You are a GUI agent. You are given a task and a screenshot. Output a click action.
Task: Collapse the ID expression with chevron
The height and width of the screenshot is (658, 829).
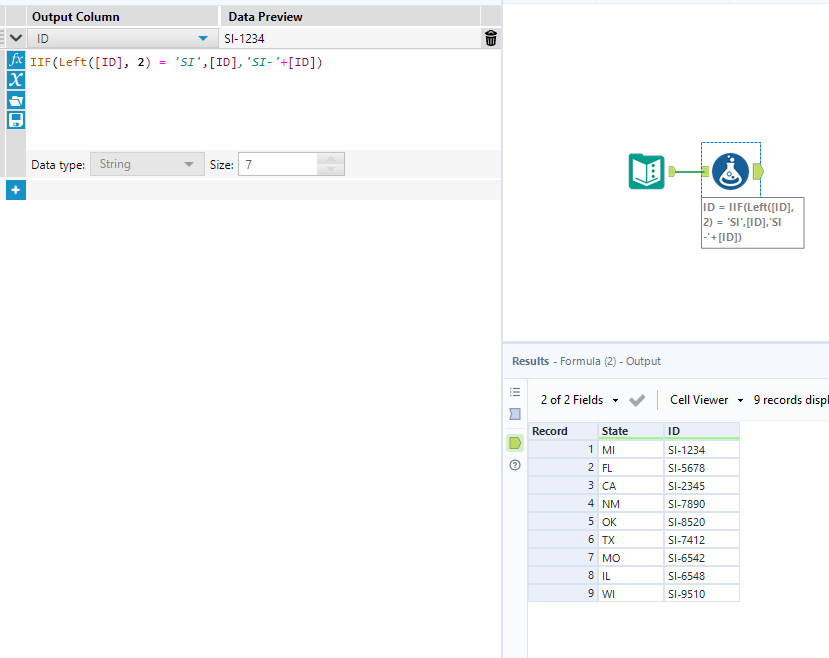pos(16,38)
